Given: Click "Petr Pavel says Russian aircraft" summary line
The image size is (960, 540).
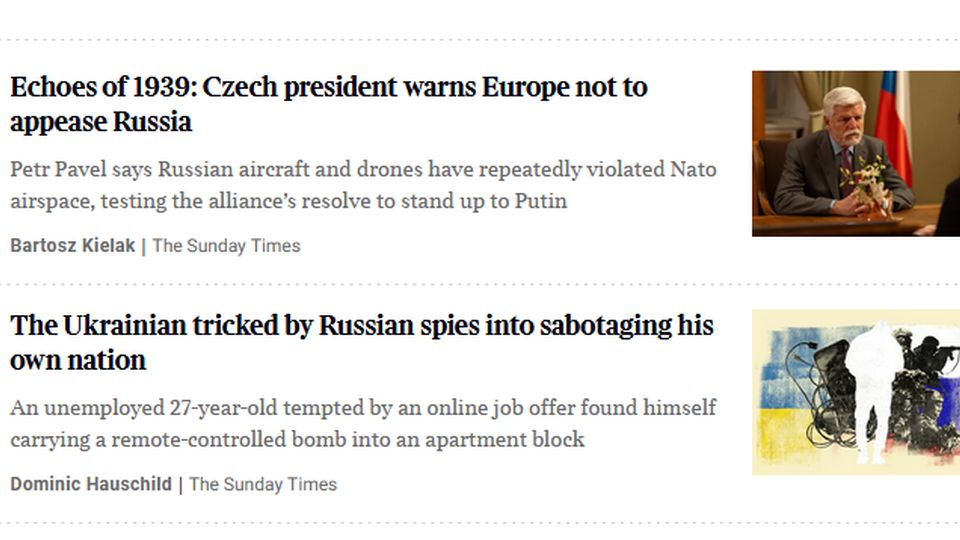Looking at the screenshot, I should [363, 169].
